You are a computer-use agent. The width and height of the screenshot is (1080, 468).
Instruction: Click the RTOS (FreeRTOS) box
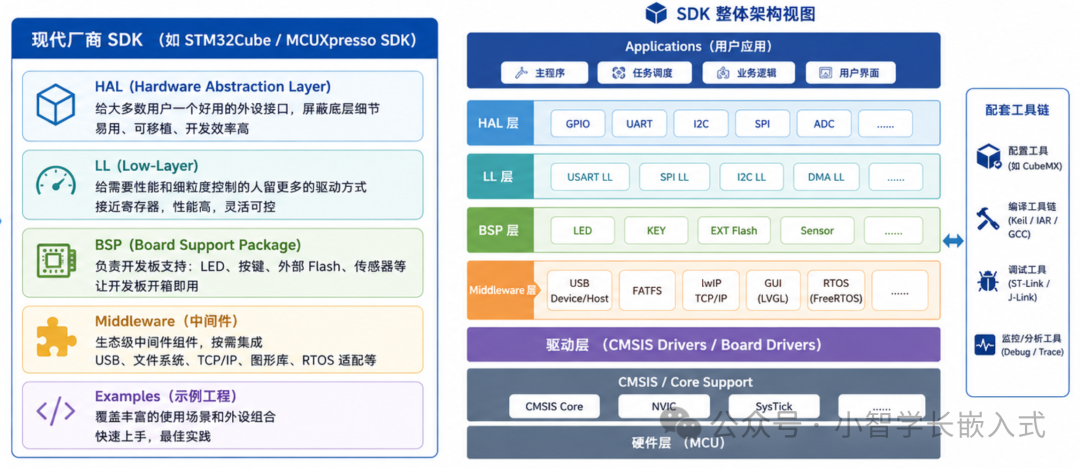(x=836, y=290)
